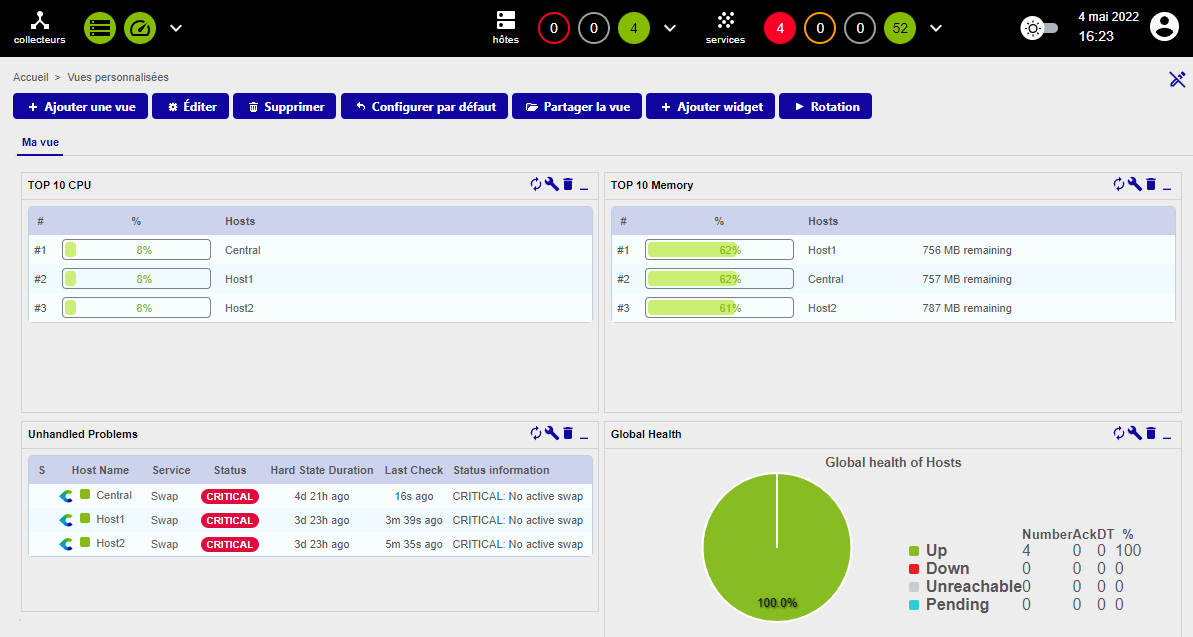Refresh the Global Health widget
This screenshot has width=1193, height=637.
[x=1118, y=433]
